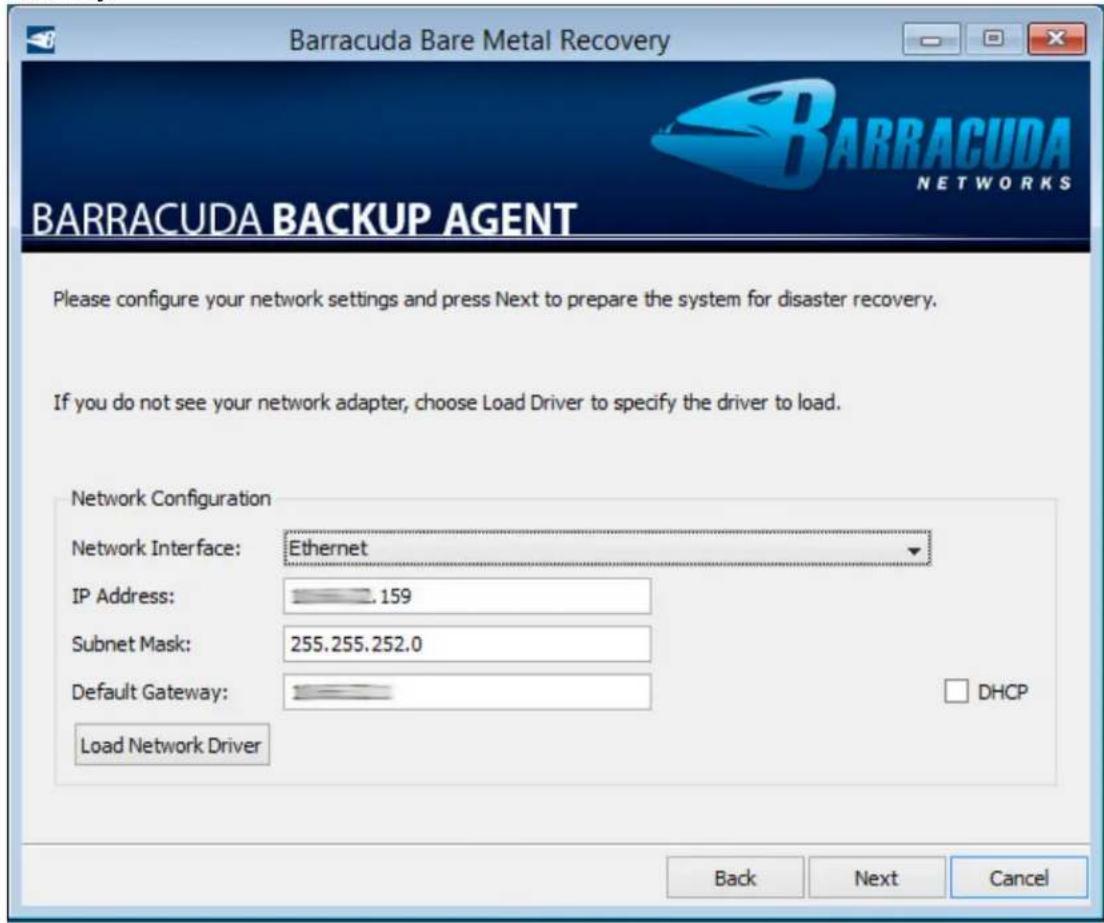The height and width of the screenshot is (923, 1104).
Task: Click the 'Default Gateway:' label
Action: pyautogui.click(x=149, y=692)
